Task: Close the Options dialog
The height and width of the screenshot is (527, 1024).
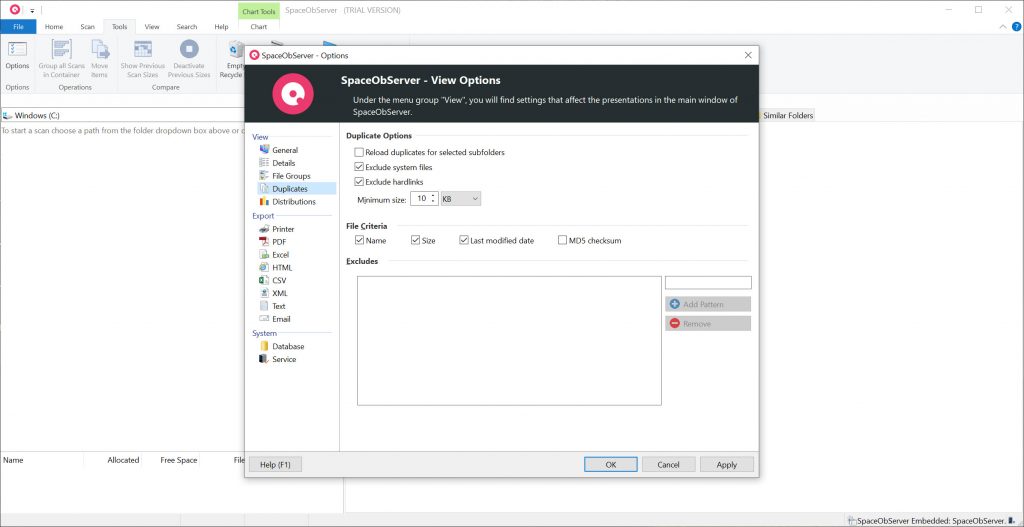Action: coord(748,56)
